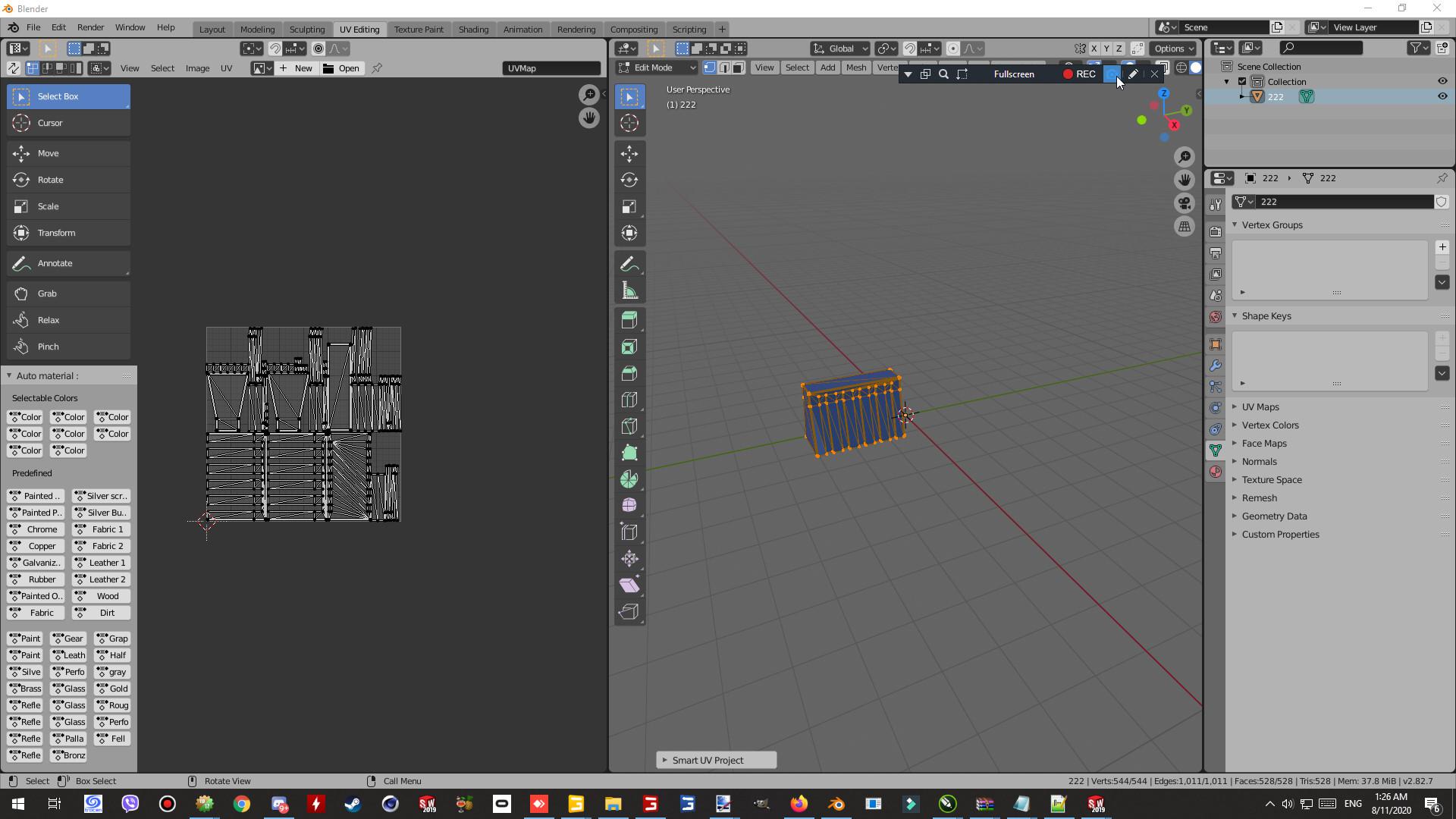Select the Extrude Region tool
The width and height of the screenshot is (1456, 819).
click(629, 320)
